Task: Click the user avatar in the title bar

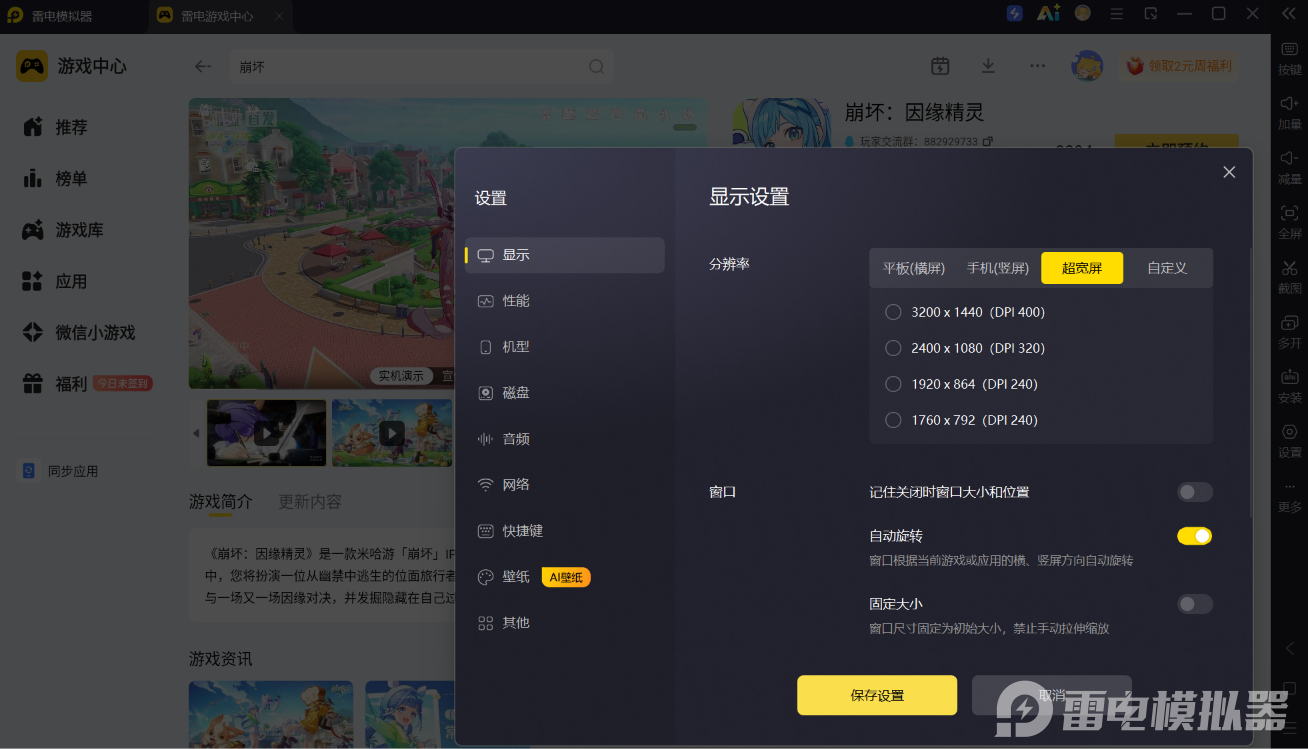Action: tap(1082, 13)
